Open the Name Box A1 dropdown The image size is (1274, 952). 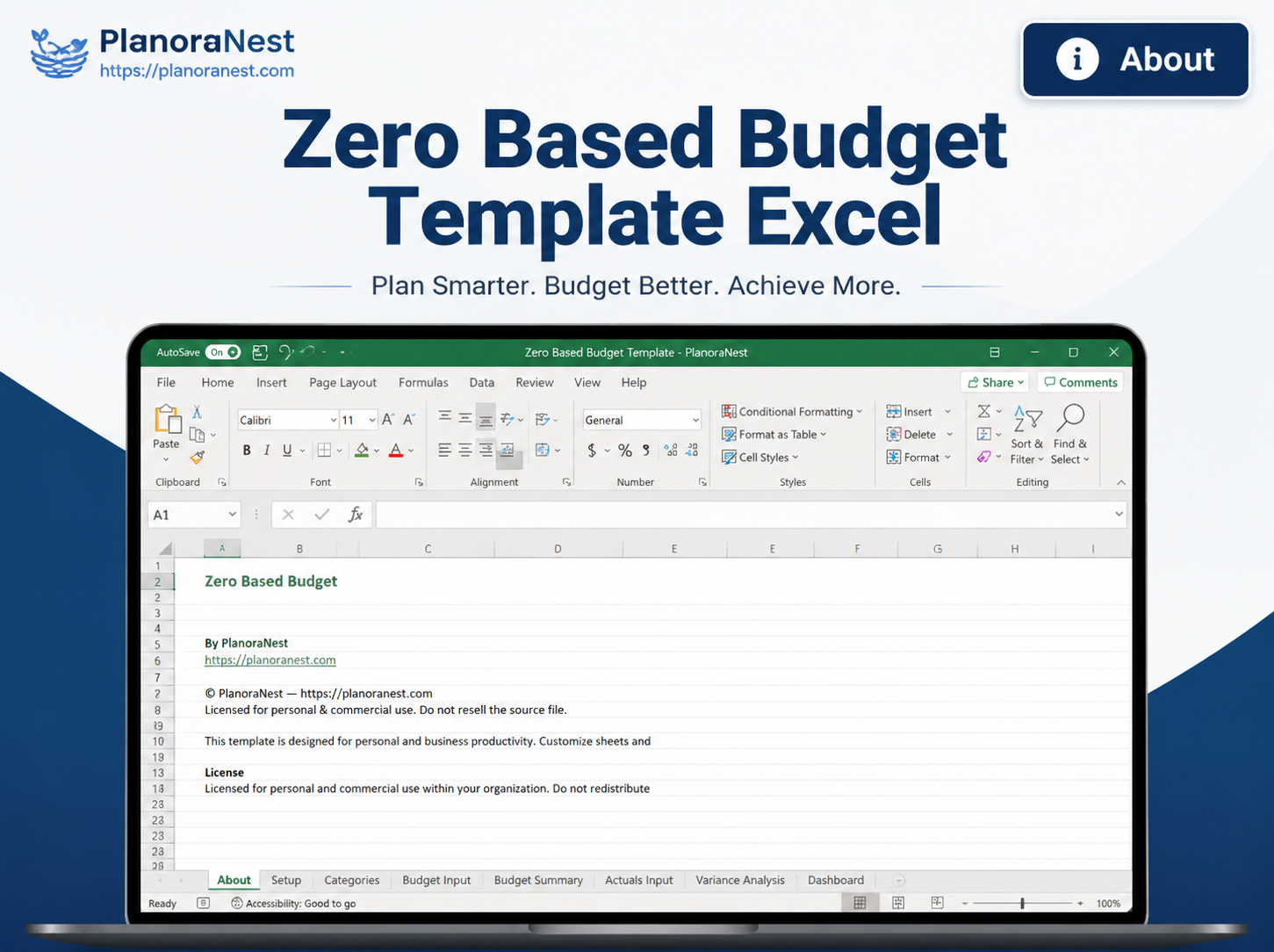[x=232, y=515]
